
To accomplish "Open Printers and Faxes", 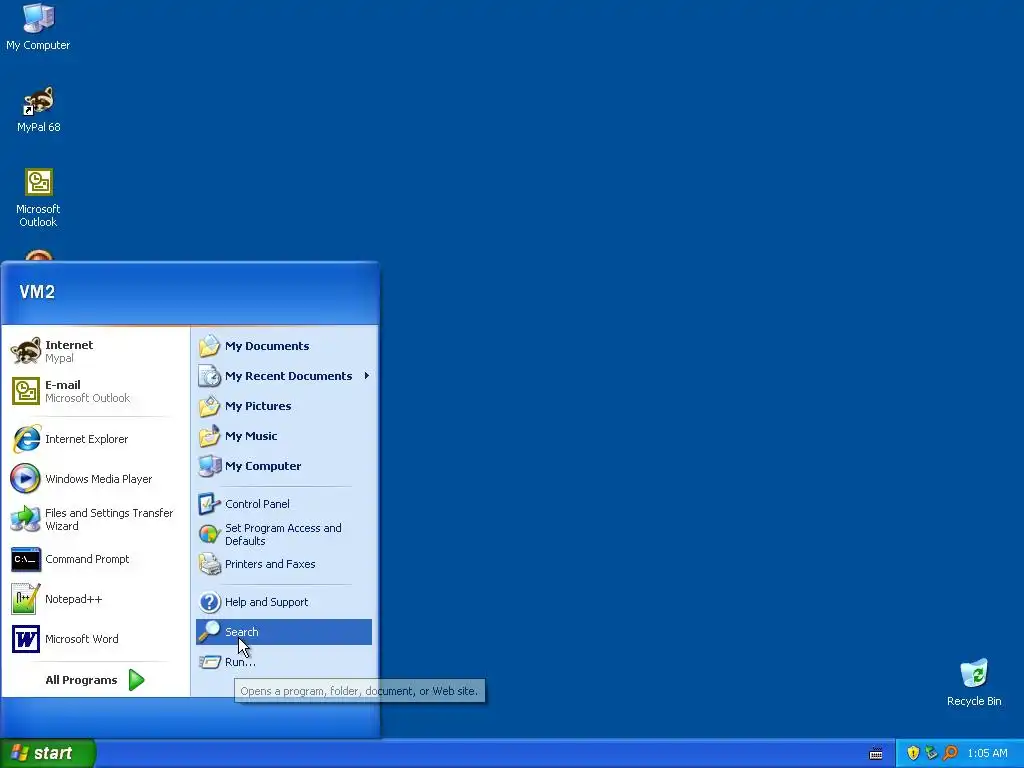I will pyautogui.click(x=284, y=564).
